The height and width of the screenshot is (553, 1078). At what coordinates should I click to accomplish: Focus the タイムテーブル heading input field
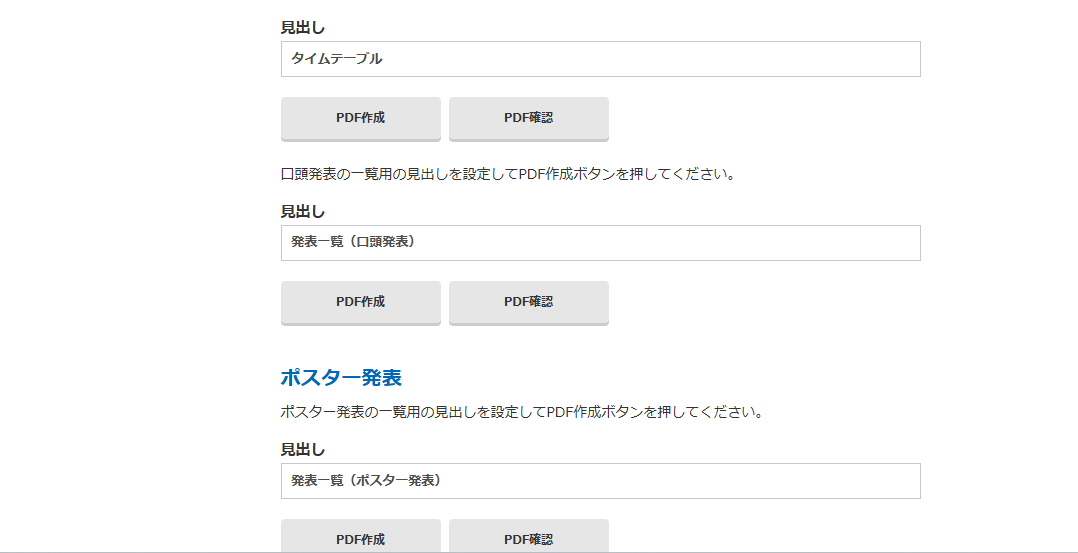(600, 59)
